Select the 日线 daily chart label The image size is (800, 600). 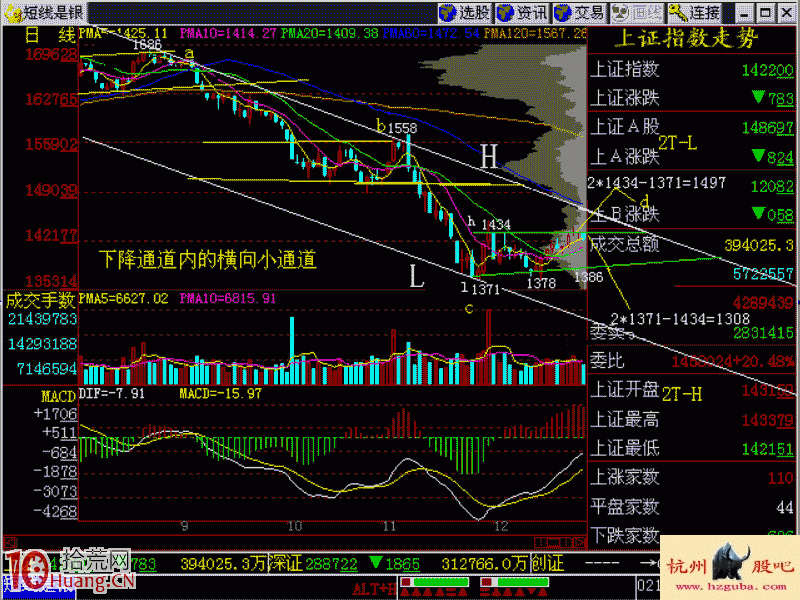coord(50,35)
